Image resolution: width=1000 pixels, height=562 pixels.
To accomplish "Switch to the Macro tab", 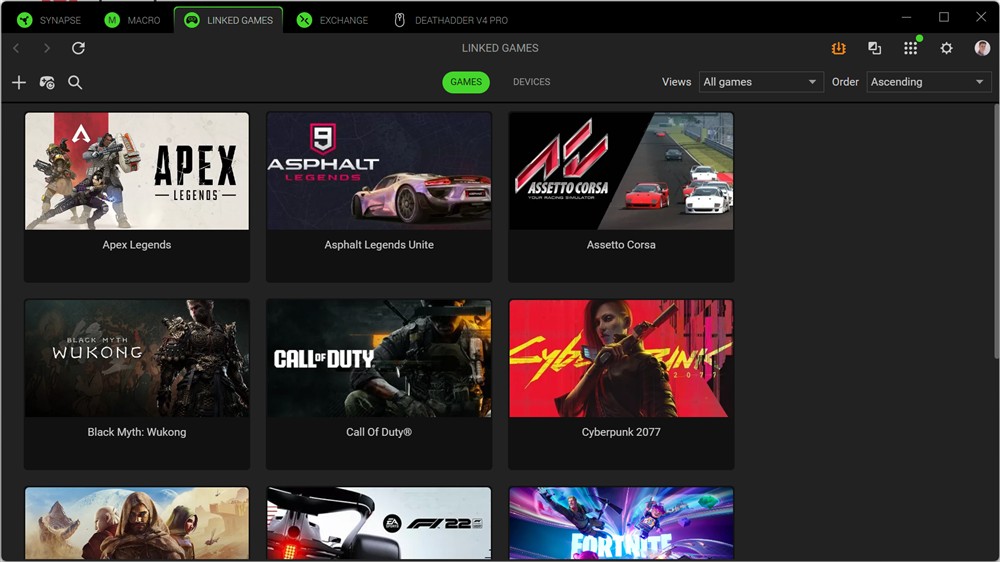I will pyautogui.click(x=133, y=20).
